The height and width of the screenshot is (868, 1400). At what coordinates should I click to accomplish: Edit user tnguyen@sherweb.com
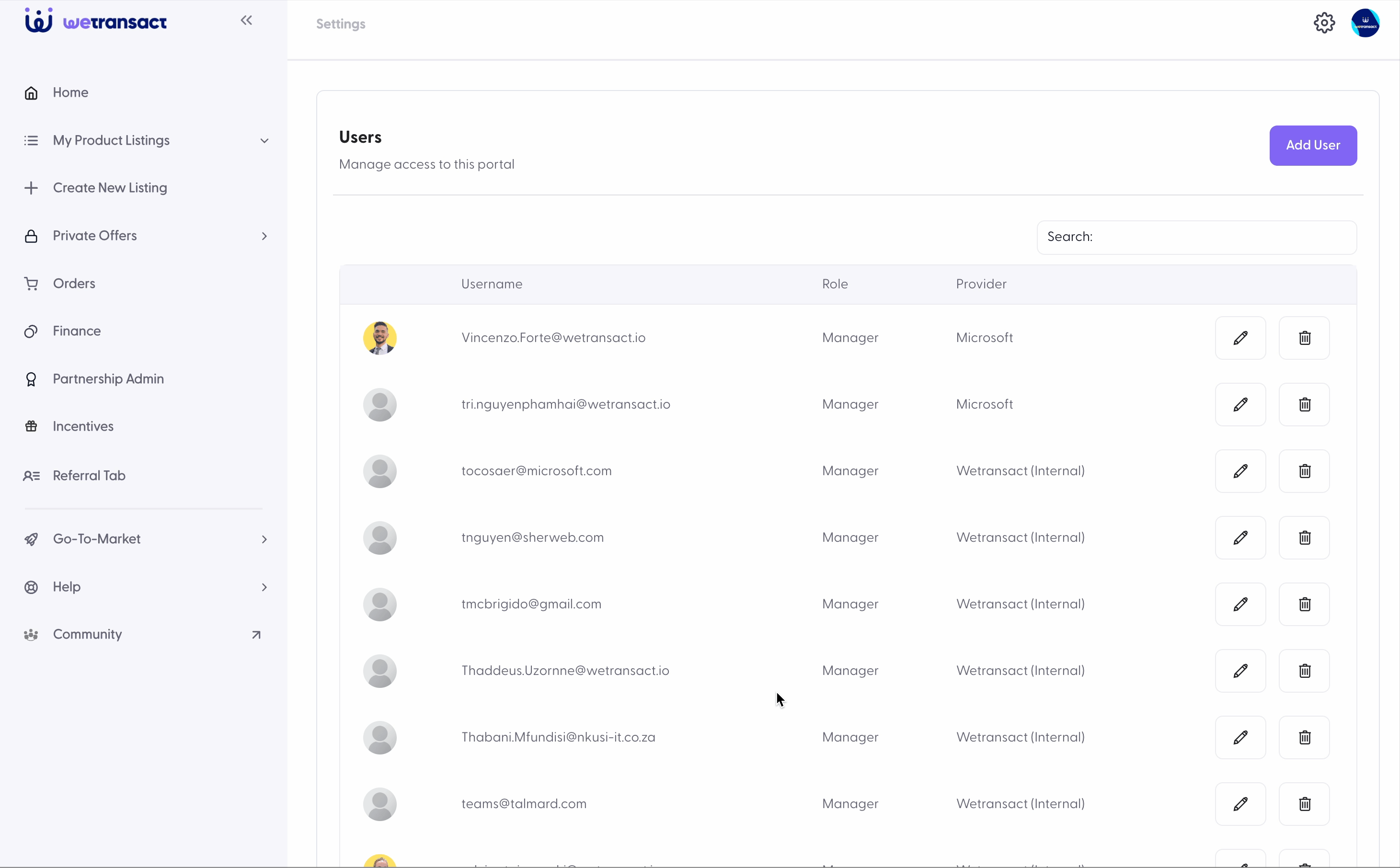click(x=1240, y=537)
